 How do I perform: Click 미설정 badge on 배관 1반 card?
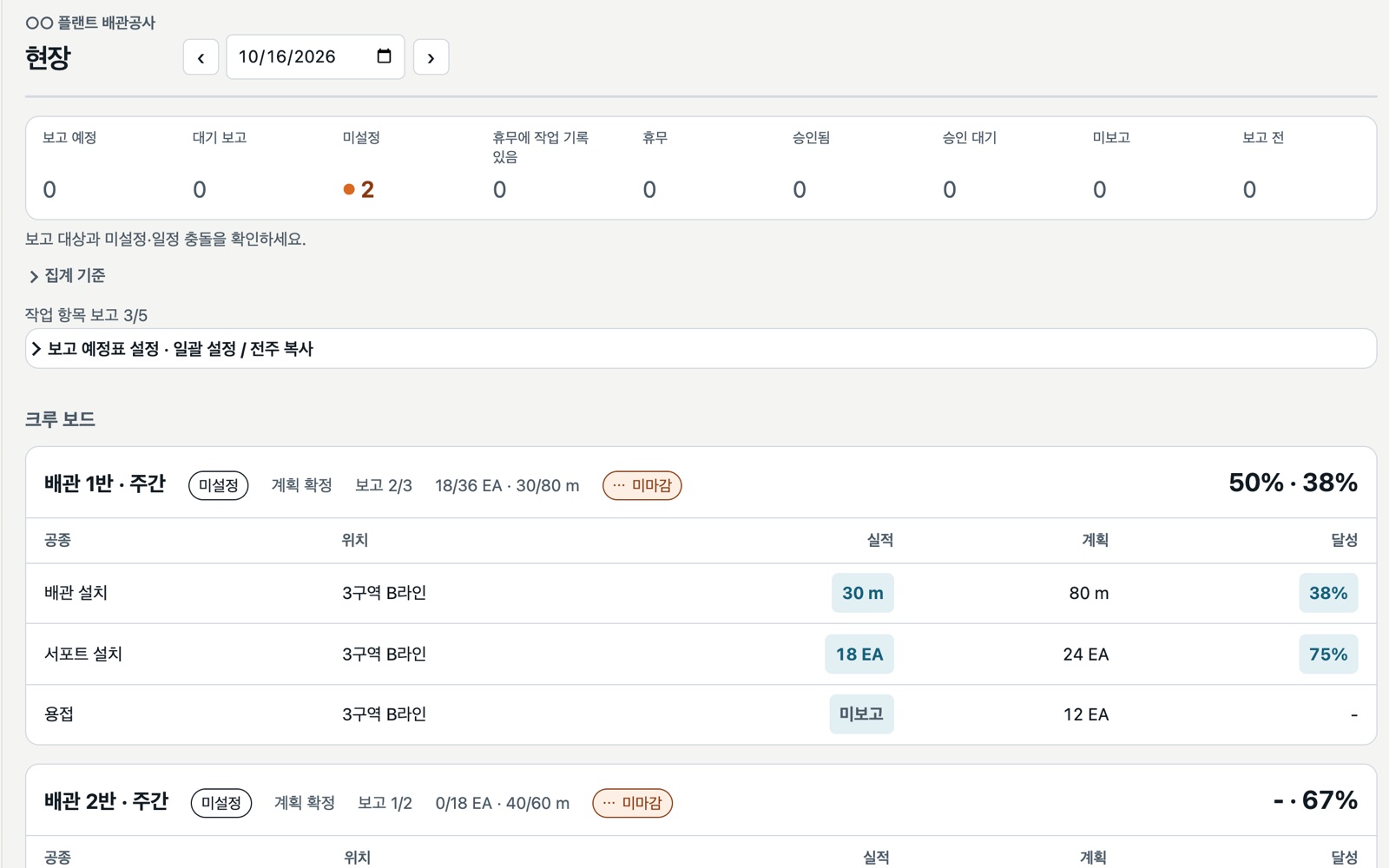219,485
